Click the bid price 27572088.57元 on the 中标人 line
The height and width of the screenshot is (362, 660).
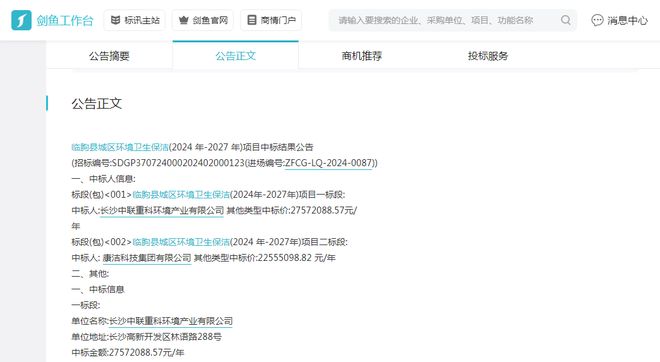(x=324, y=210)
